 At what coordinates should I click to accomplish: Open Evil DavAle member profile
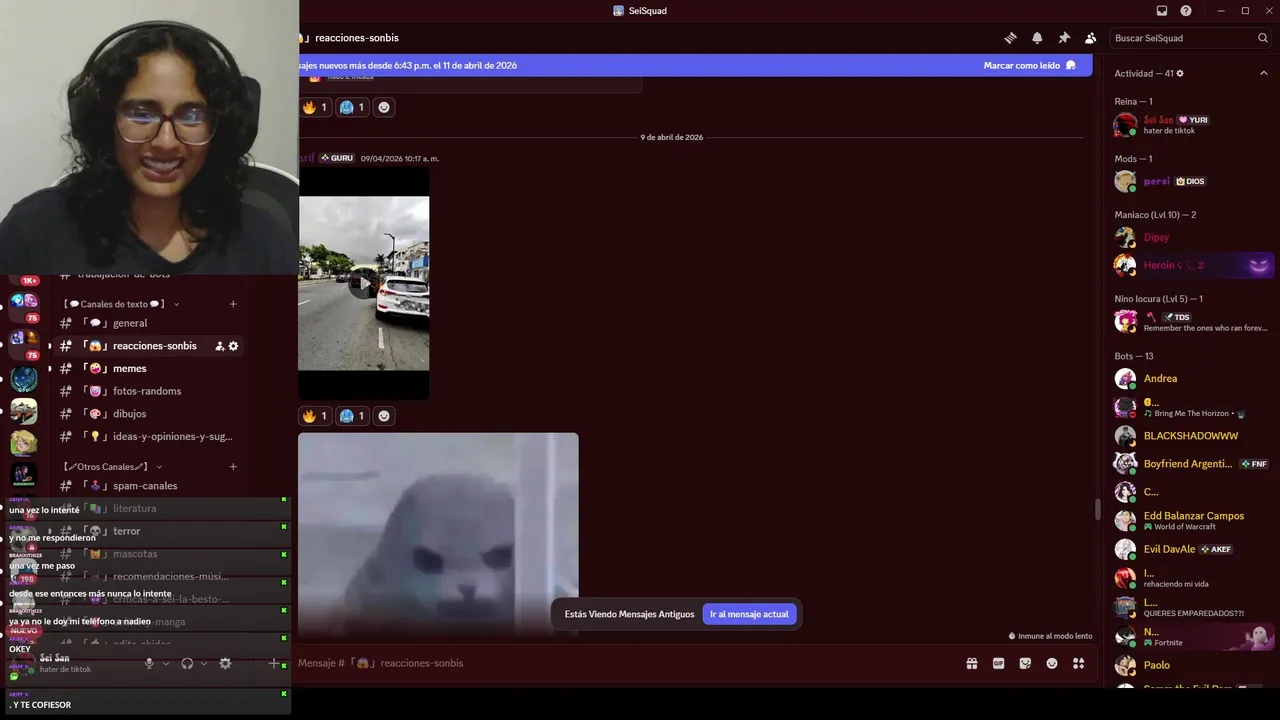tap(1191, 549)
